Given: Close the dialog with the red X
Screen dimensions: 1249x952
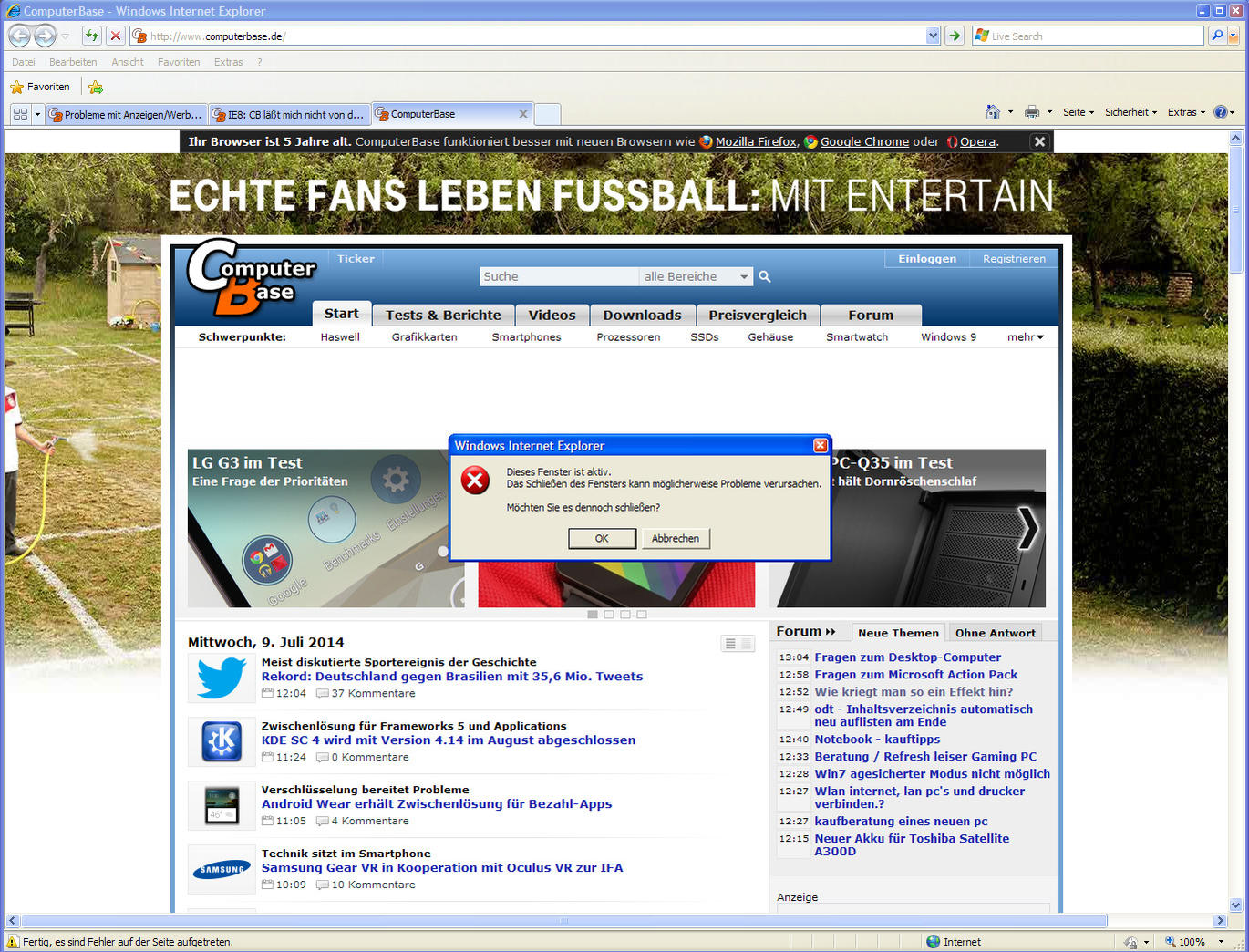Looking at the screenshot, I should click(x=821, y=445).
